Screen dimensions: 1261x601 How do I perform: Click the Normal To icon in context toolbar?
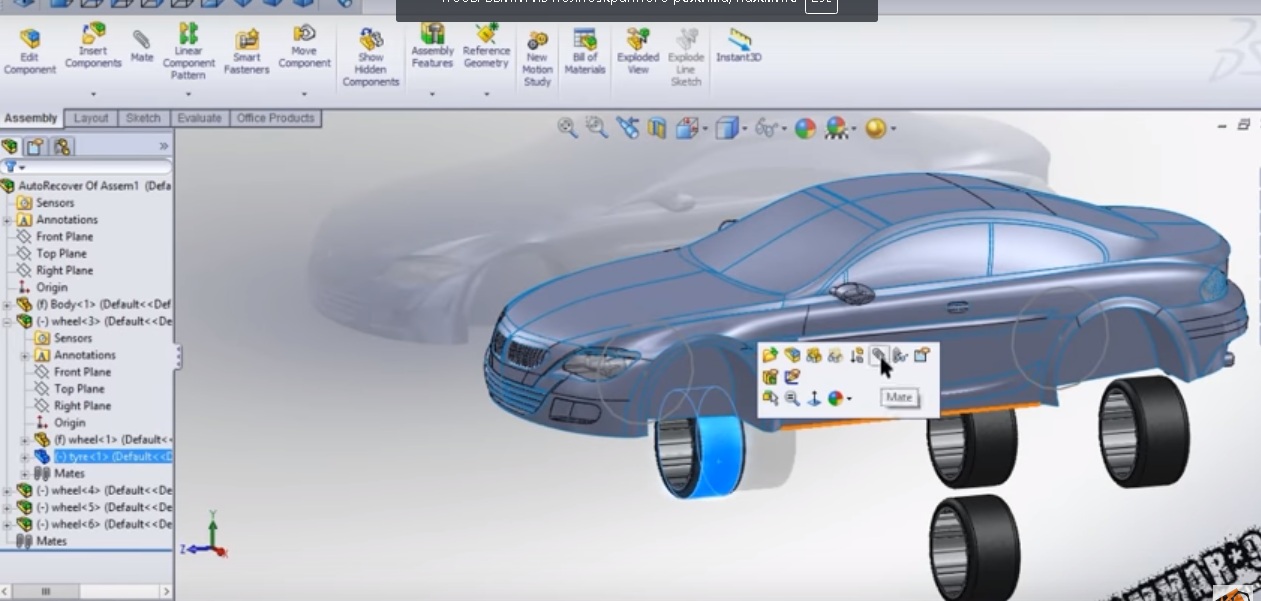[814, 398]
